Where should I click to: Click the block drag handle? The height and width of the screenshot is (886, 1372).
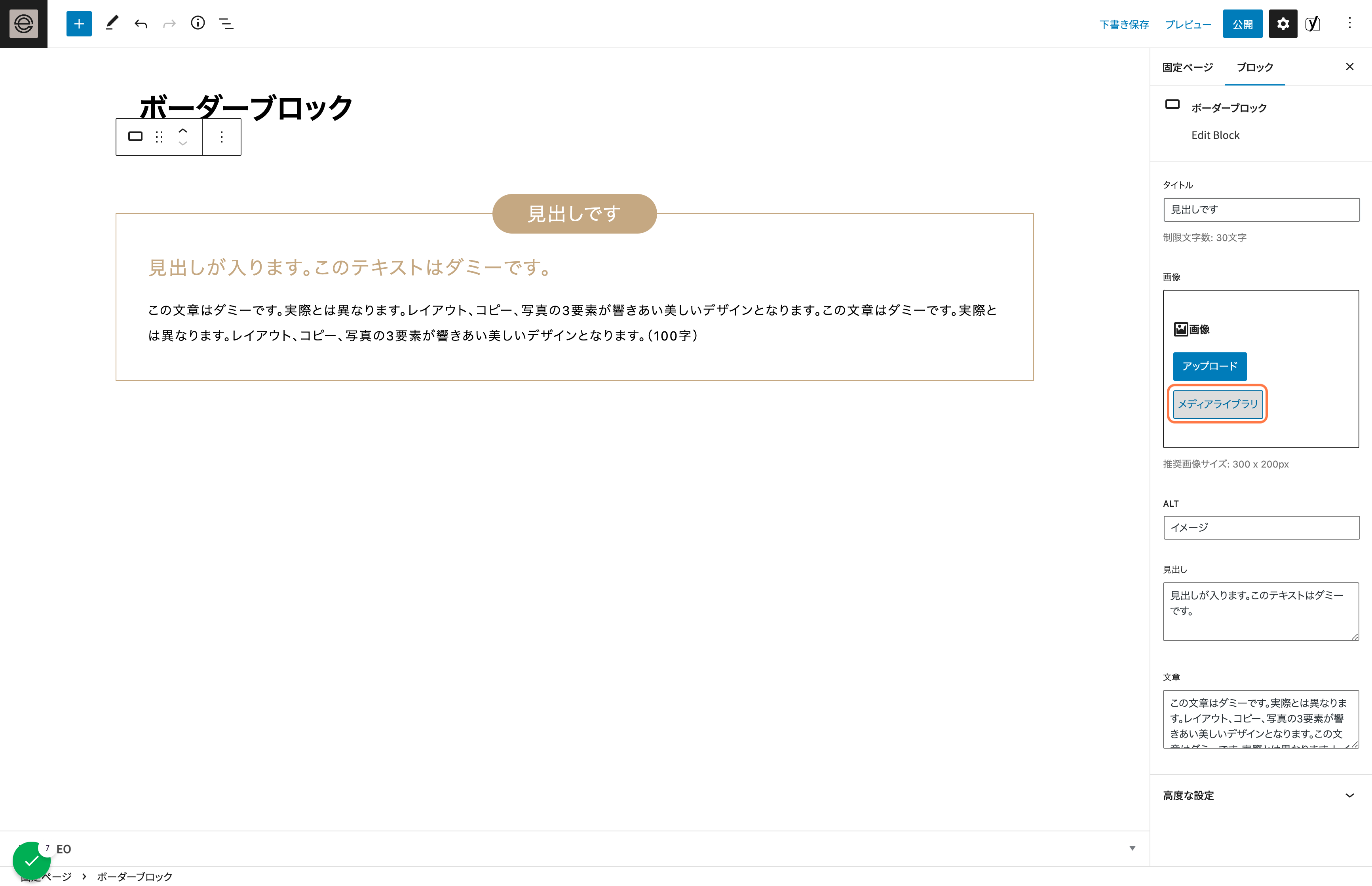tap(160, 136)
